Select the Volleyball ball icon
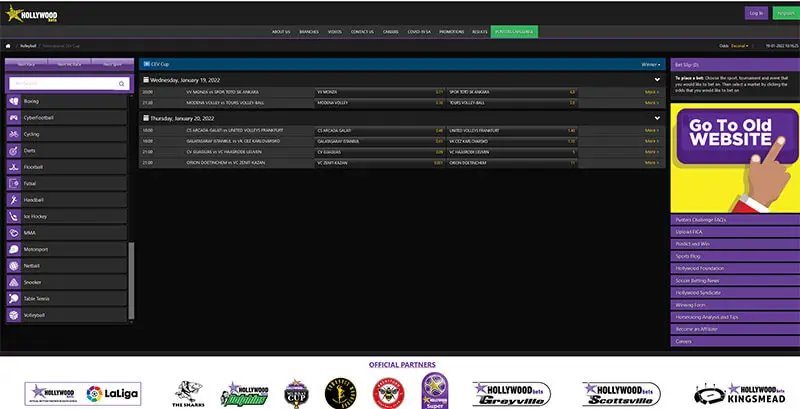Viewport: 800px width, 409px height. click(x=13, y=315)
